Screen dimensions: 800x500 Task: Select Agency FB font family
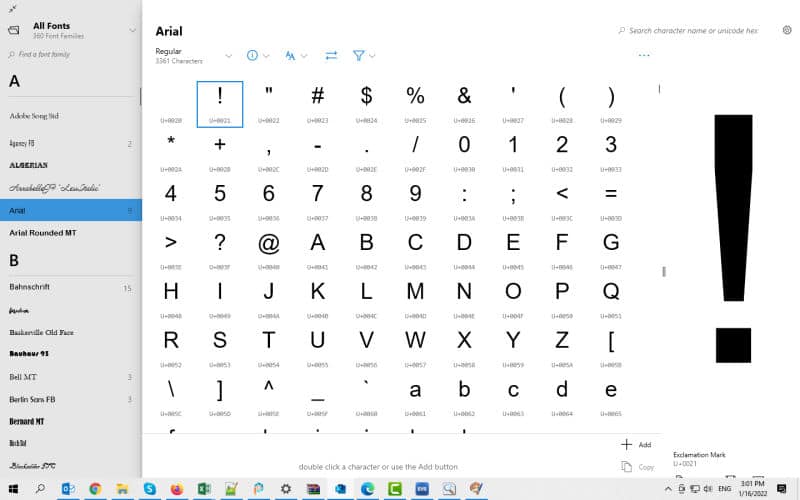(71, 143)
